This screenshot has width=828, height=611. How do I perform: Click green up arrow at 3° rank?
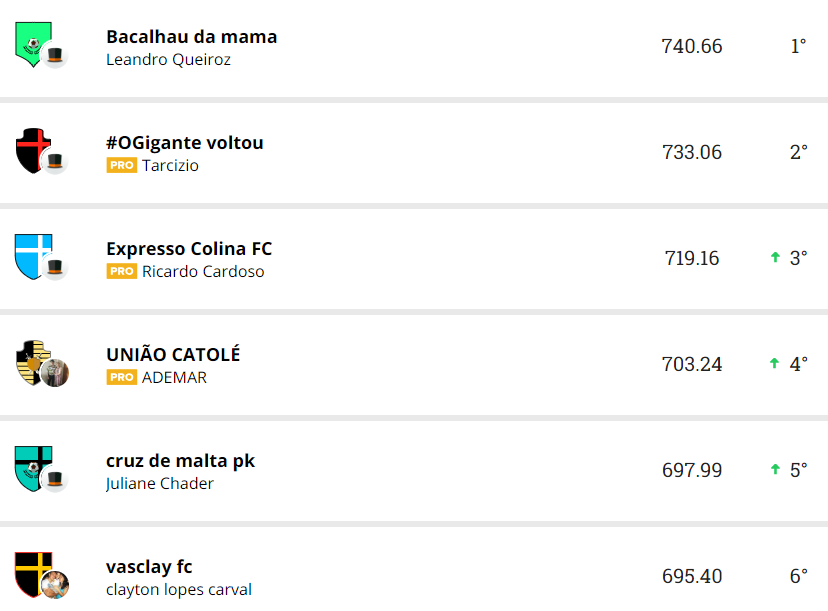point(775,258)
